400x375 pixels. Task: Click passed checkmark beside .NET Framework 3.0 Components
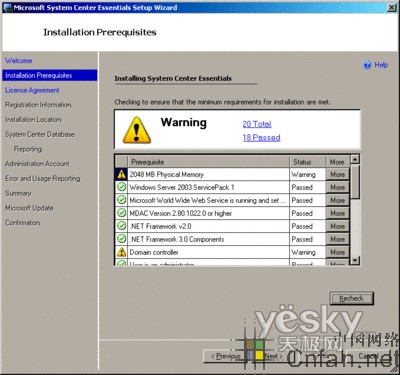(121, 239)
